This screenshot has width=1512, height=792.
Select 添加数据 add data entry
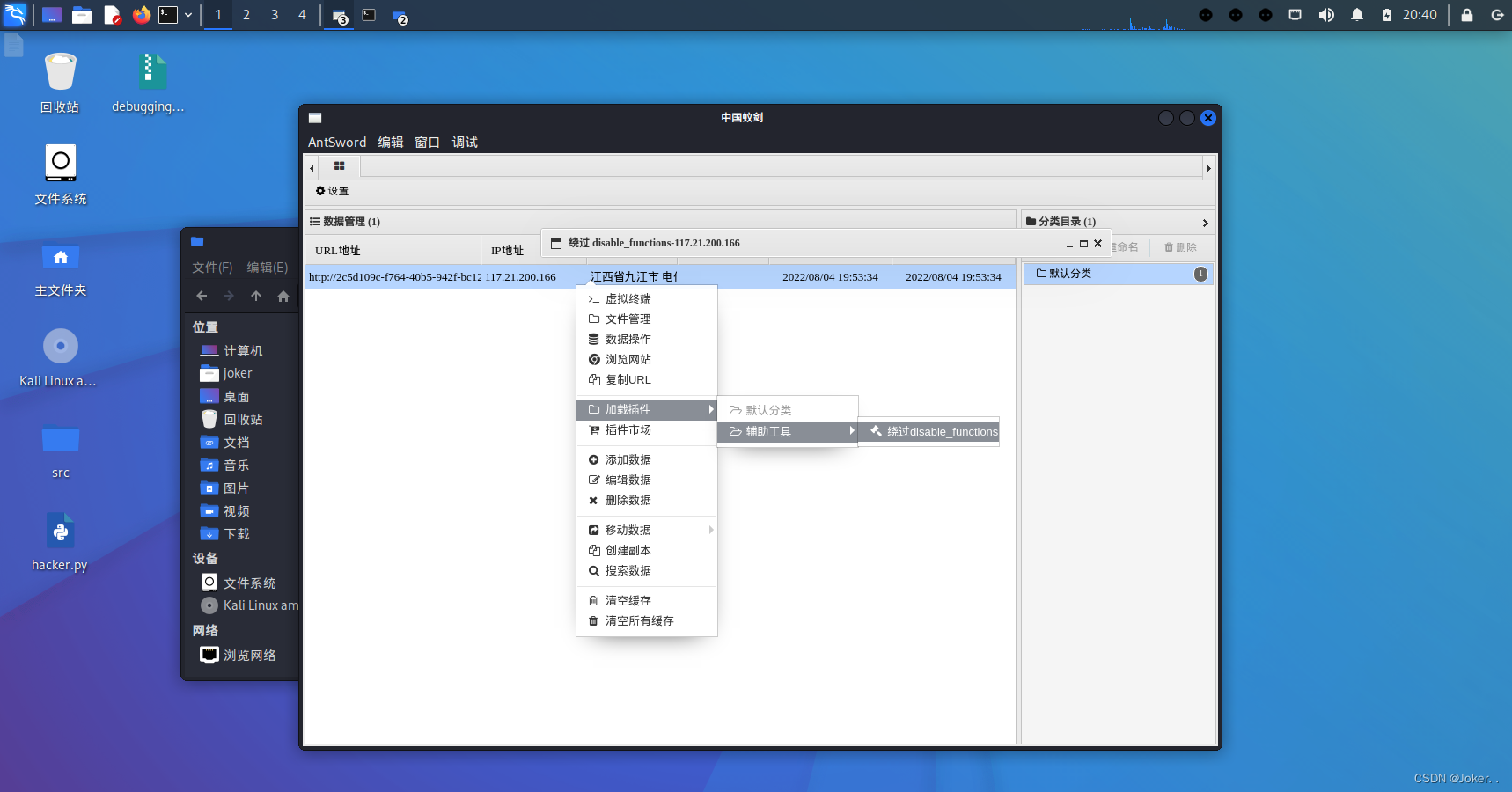click(x=628, y=460)
